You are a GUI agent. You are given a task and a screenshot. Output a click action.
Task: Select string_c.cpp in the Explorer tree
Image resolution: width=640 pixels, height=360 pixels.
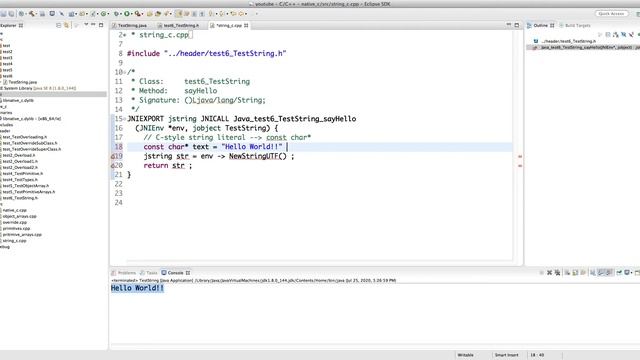[x=14, y=241]
